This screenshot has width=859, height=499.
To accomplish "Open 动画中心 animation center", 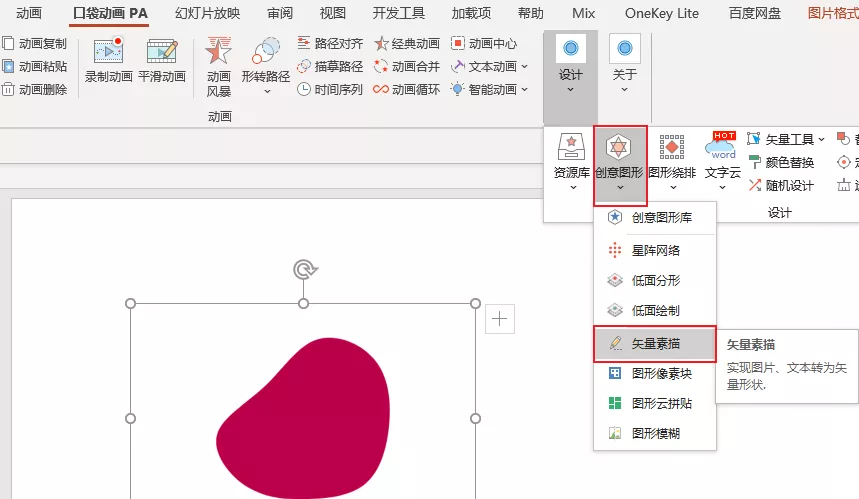I will (484, 43).
